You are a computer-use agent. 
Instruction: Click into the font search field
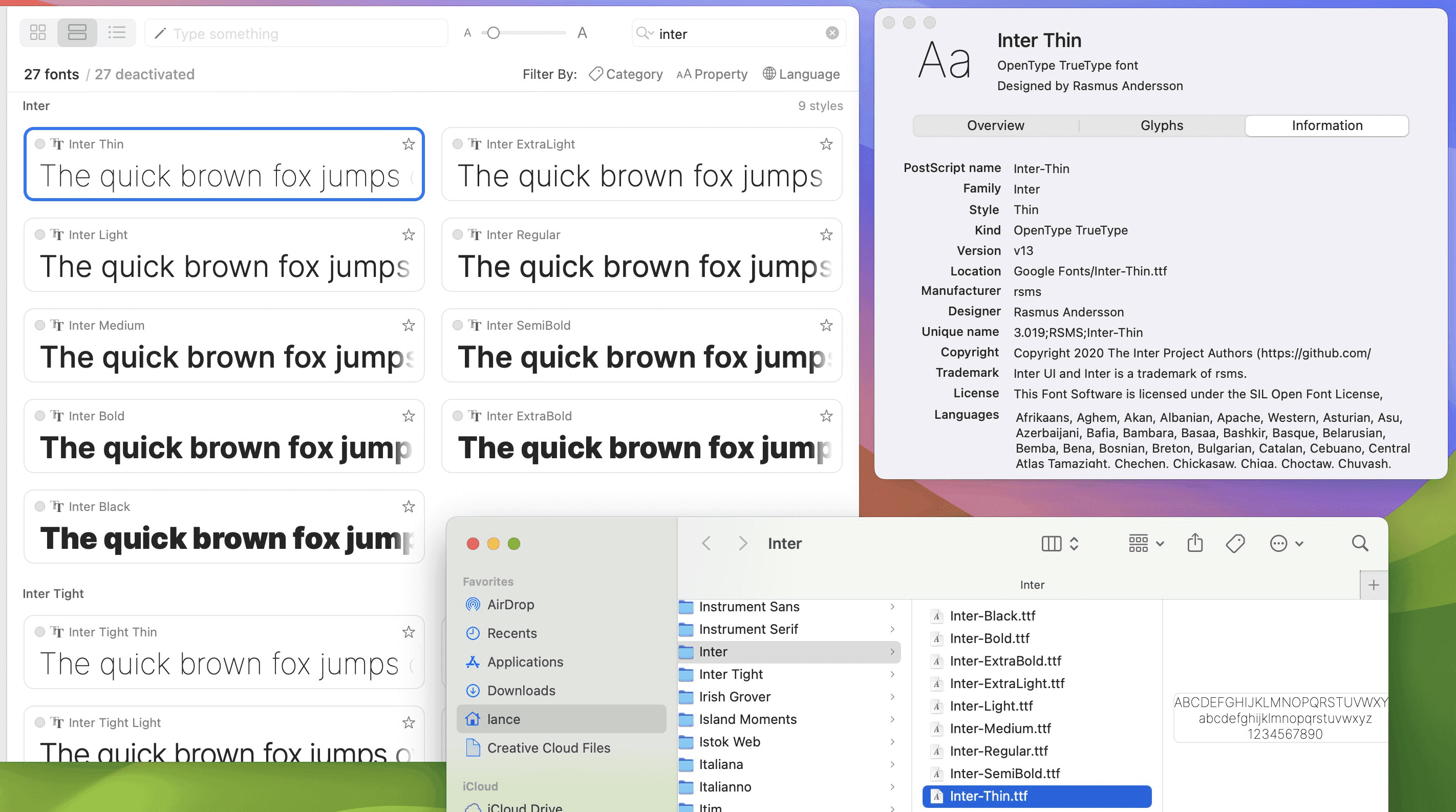point(739,33)
